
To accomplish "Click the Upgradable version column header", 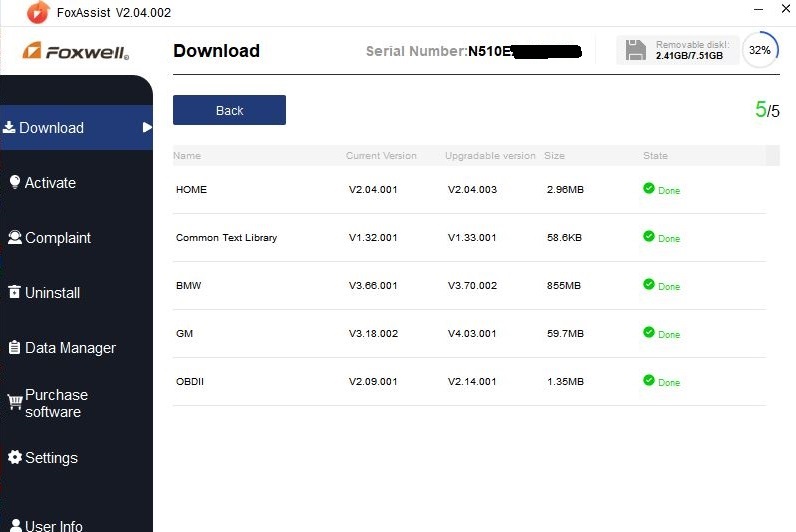I will coord(490,156).
